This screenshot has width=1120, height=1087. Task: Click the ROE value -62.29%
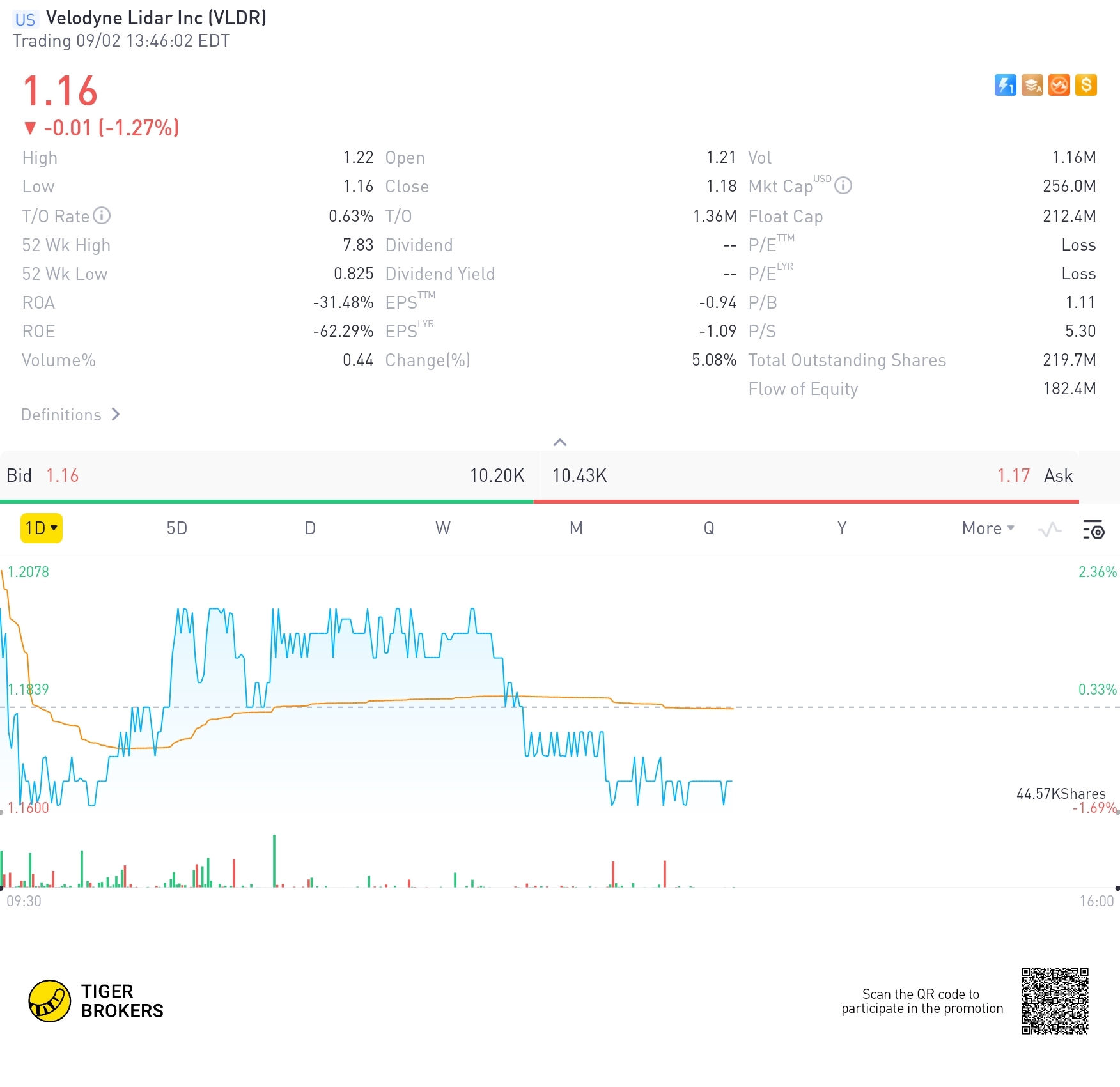343,331
